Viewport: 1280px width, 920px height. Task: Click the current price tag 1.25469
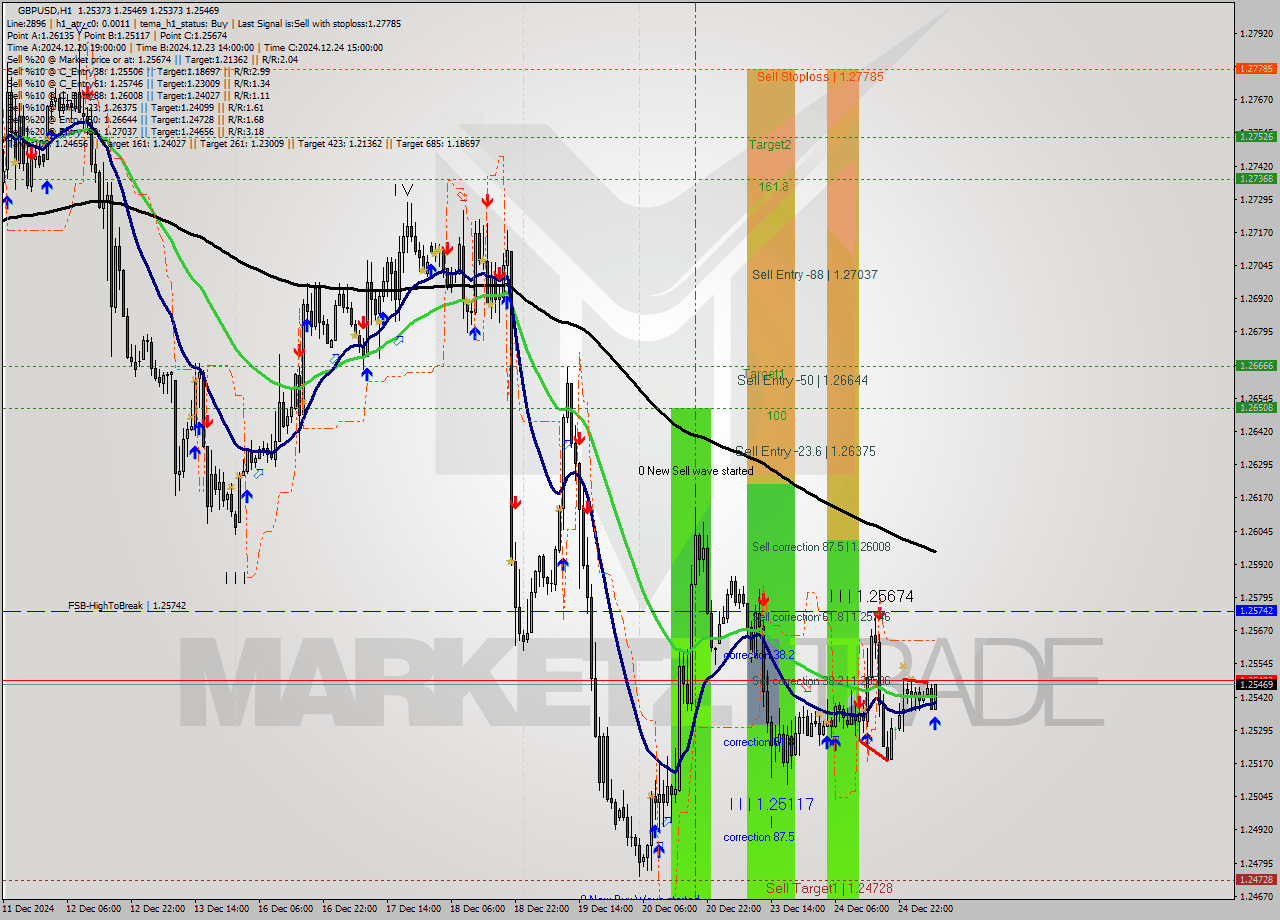pos(1256,684)
